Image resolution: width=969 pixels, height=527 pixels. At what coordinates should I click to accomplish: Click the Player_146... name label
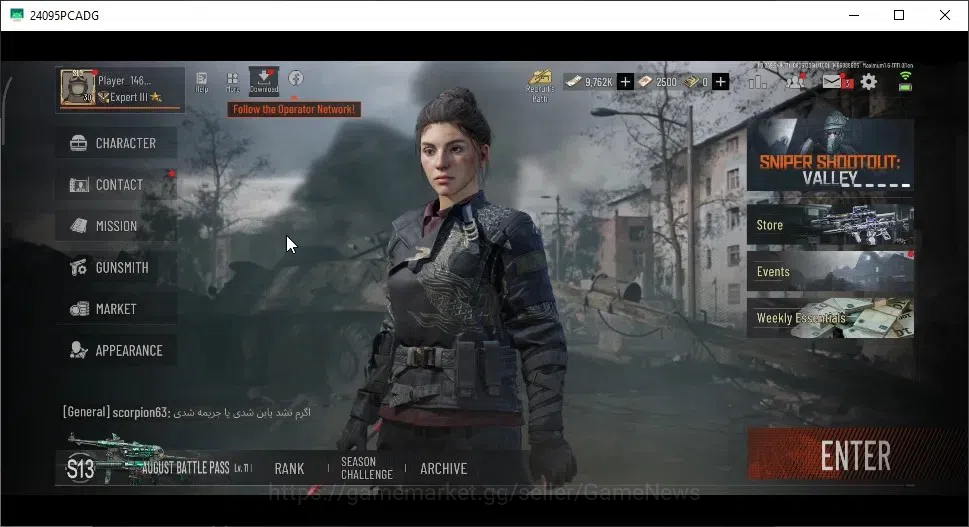tap(124, 80)
